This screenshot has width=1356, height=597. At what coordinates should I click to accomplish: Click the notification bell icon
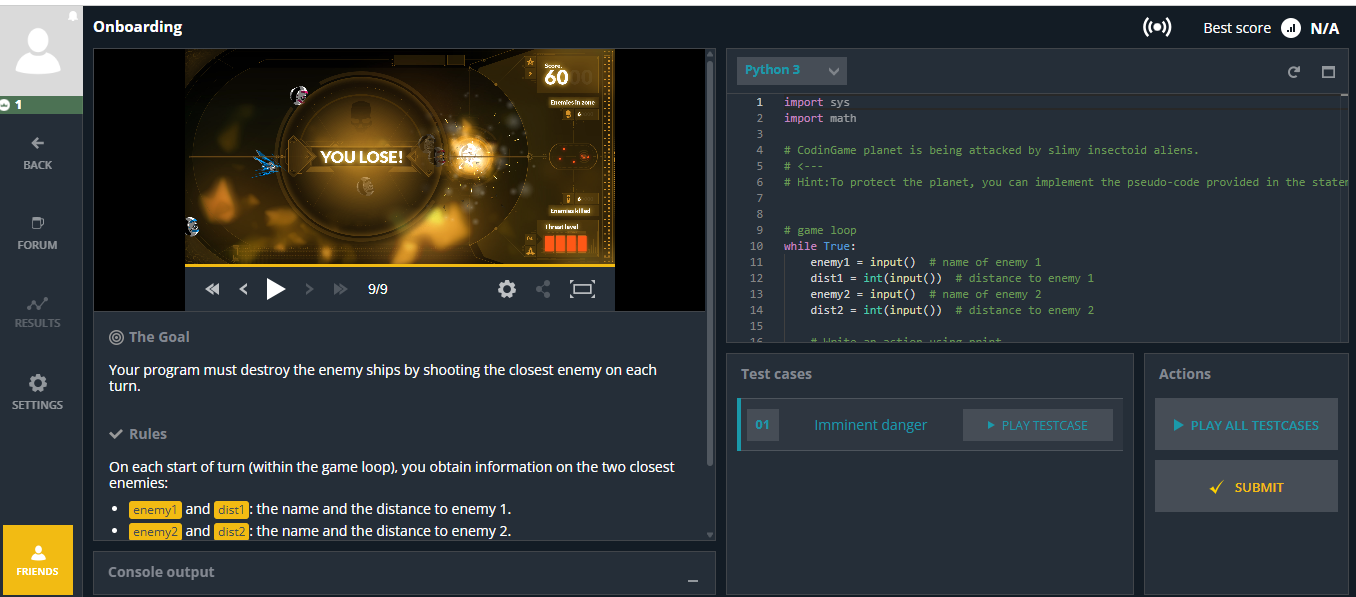72,16
